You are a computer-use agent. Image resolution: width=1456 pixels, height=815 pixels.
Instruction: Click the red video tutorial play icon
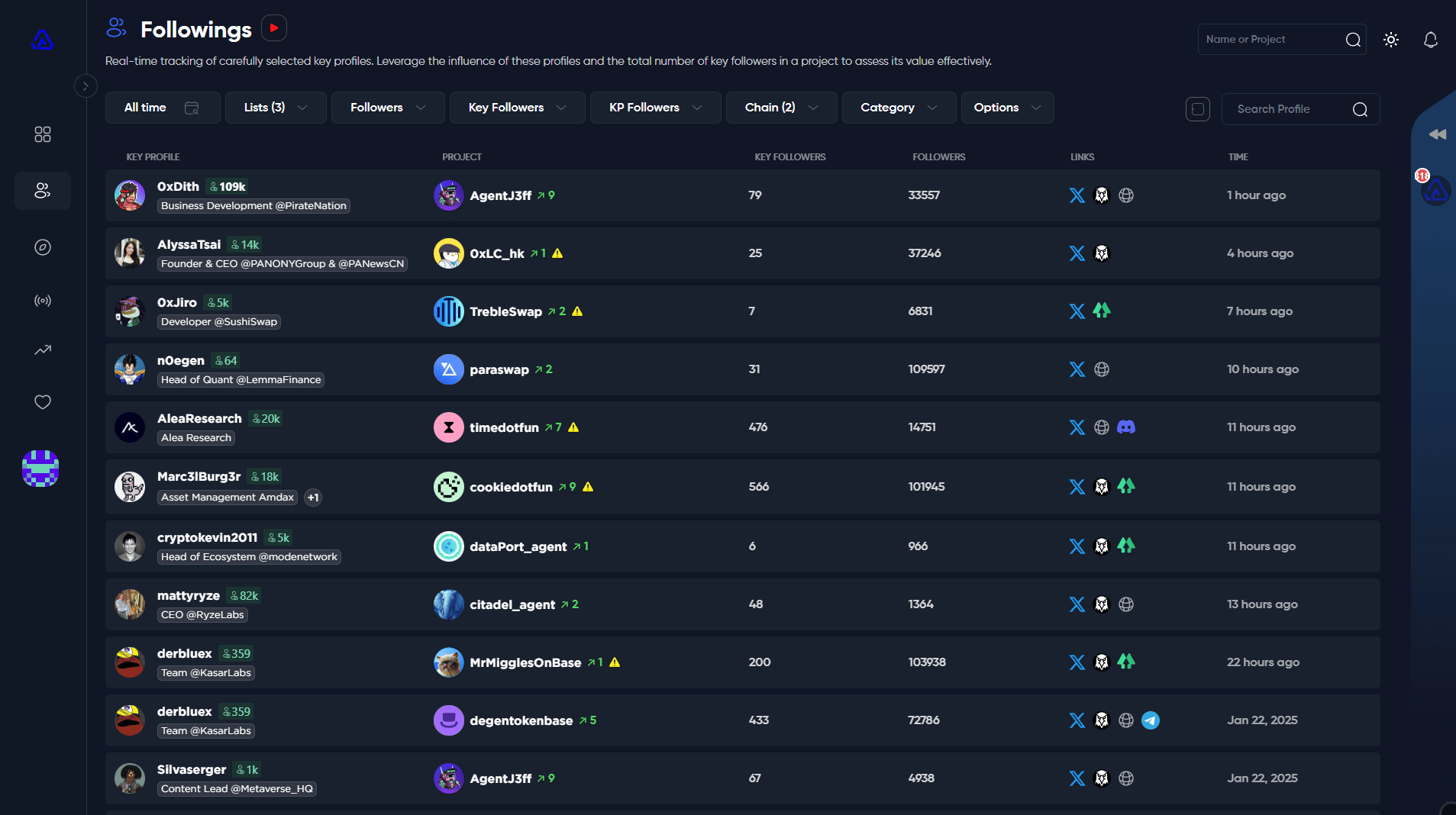(x=273, y=28)
